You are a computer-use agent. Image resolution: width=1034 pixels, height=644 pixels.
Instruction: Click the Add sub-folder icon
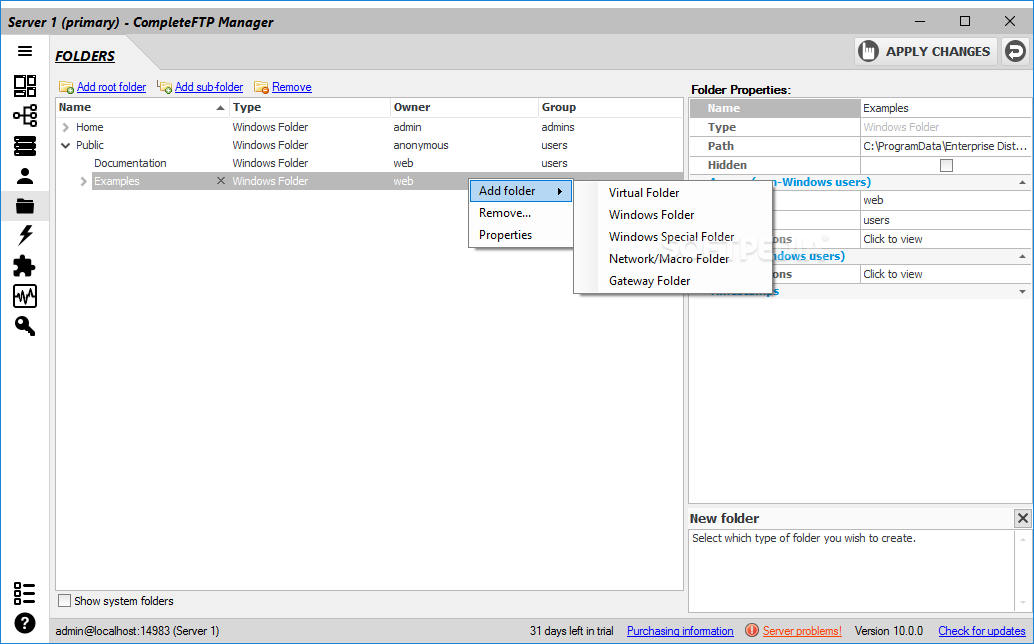[x=164, y=87]
